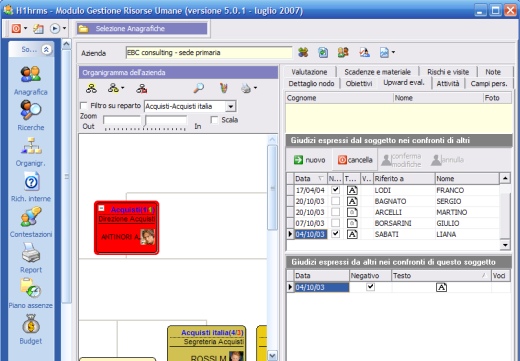520x361 pixels.
Task: Expand the print icon dropdown arrow
Action: (x=255, y=88)
